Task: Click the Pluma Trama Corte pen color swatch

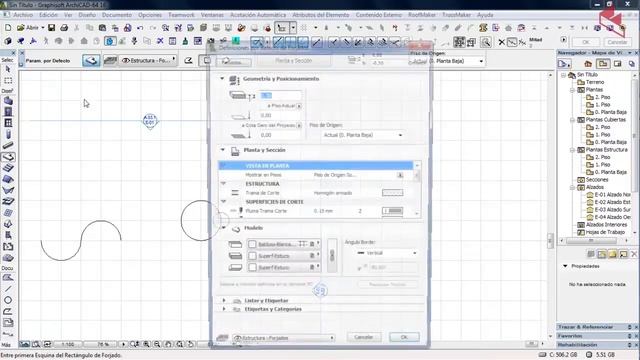Action: (393, 211)
